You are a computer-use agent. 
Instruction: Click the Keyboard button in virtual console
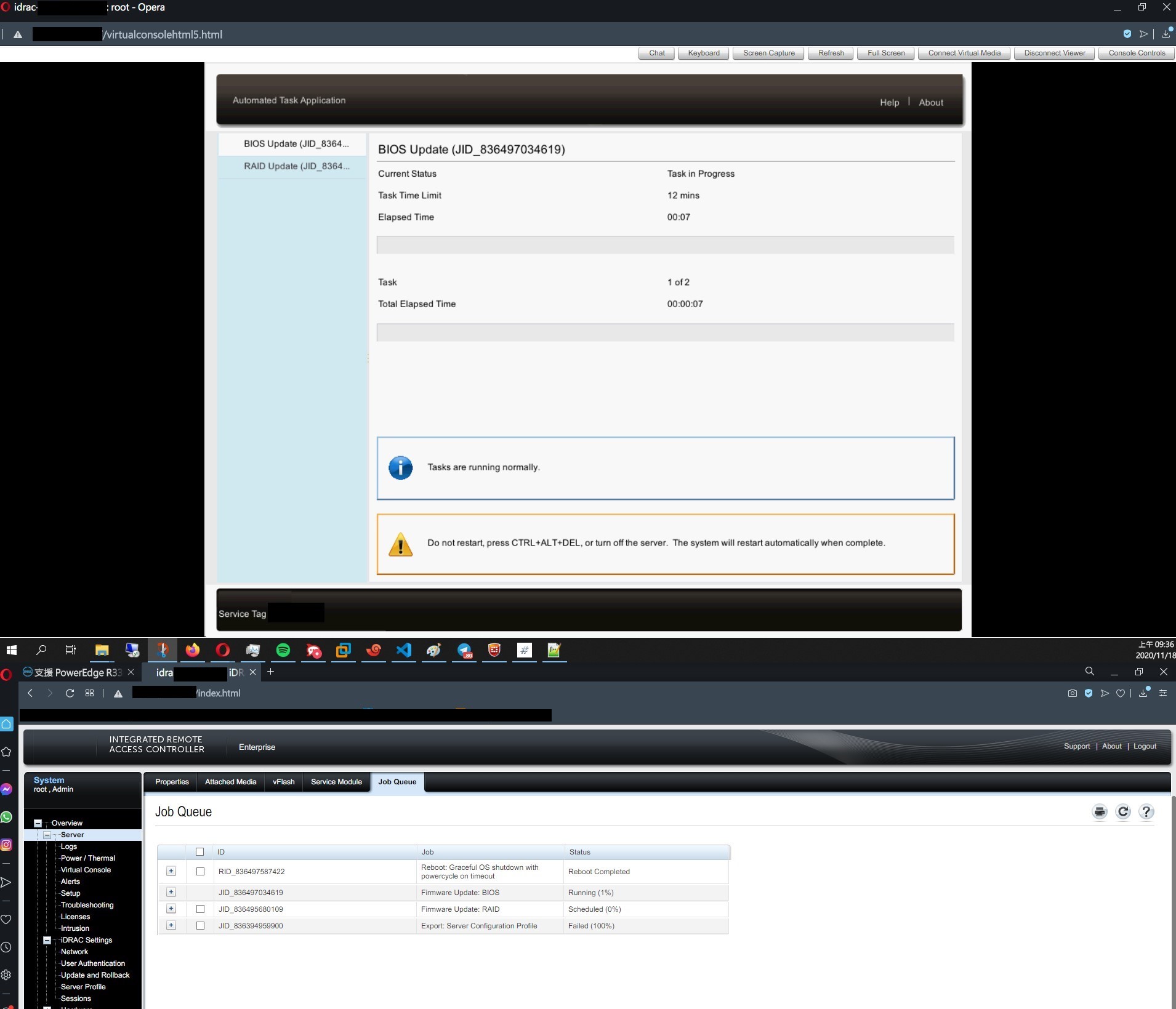coord(703,53)
